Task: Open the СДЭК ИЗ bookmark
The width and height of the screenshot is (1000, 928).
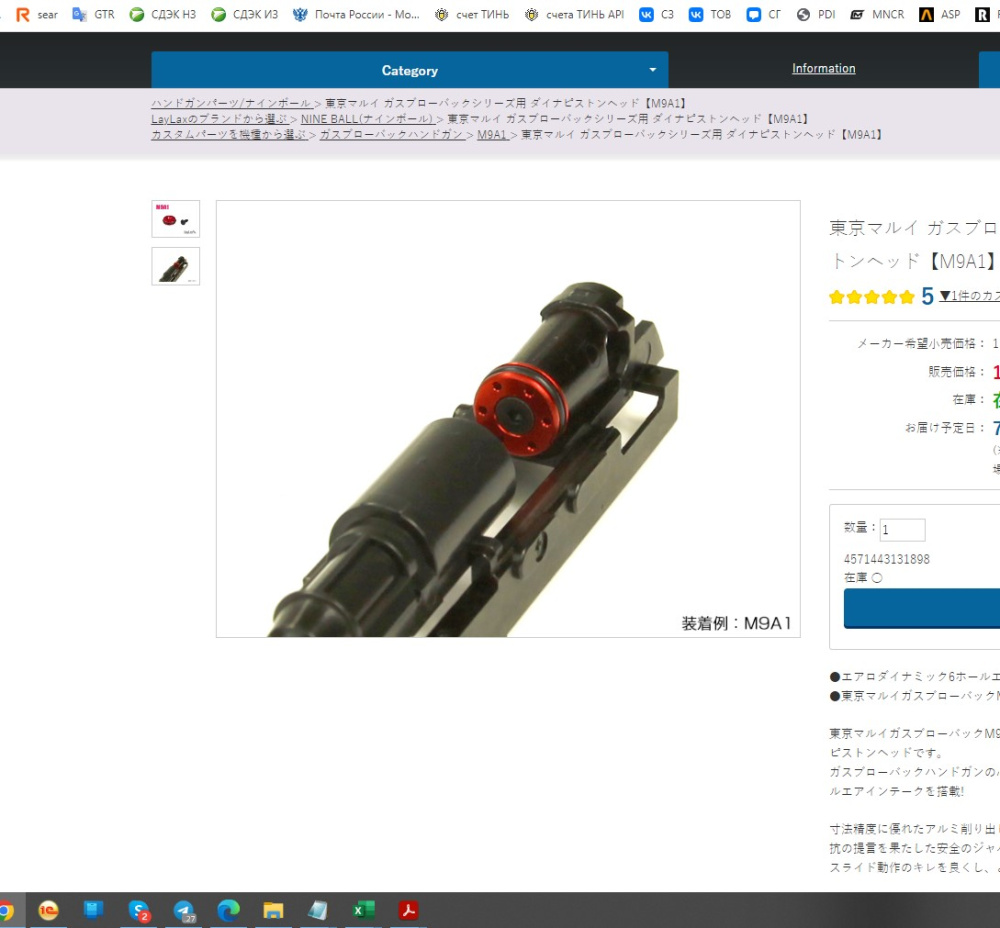Action: click(244, 14)
